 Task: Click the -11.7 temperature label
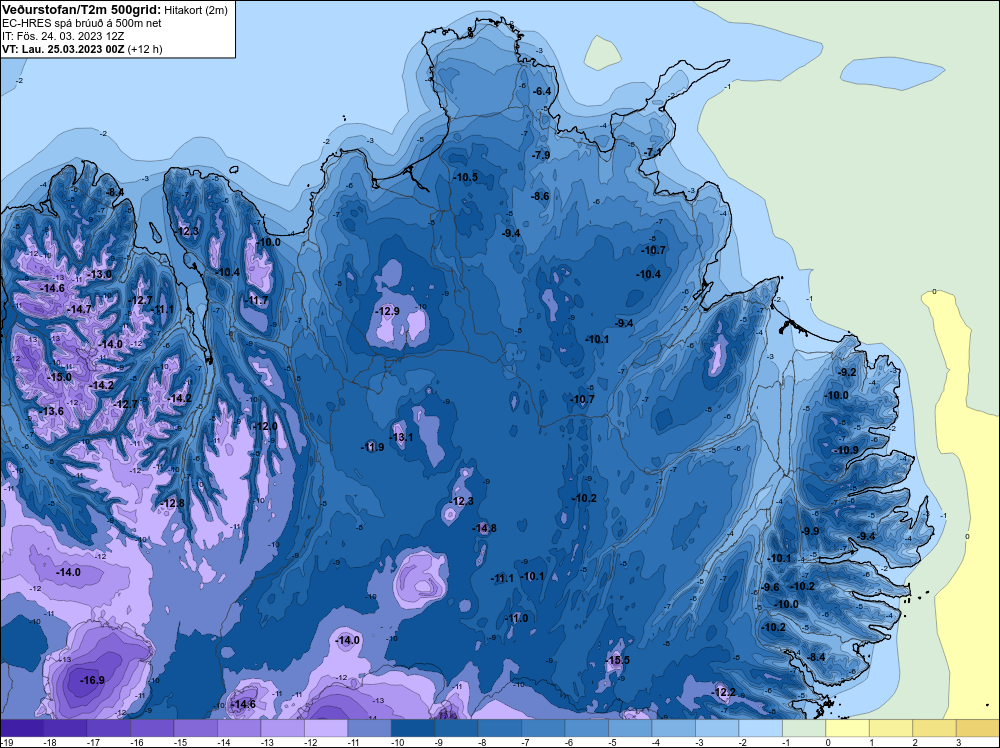[x=256, y=300]
